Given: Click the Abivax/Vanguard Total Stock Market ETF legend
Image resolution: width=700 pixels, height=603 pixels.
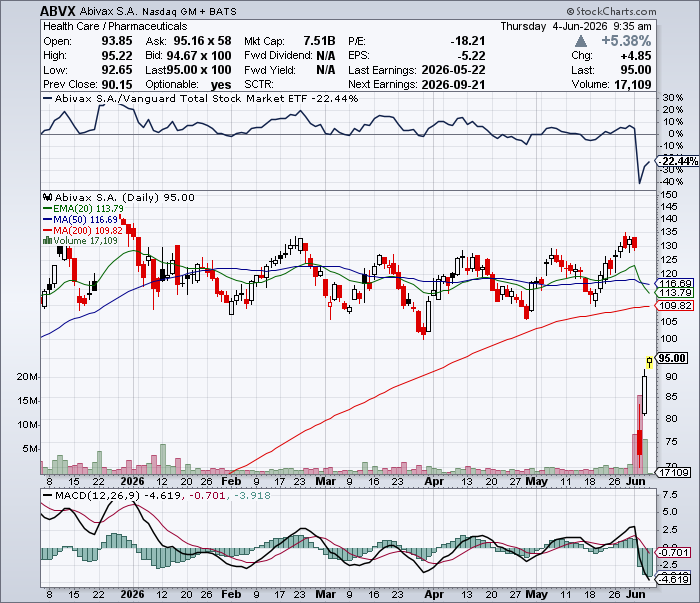Looking at the screenshot, I should click(x=200, y=99).
